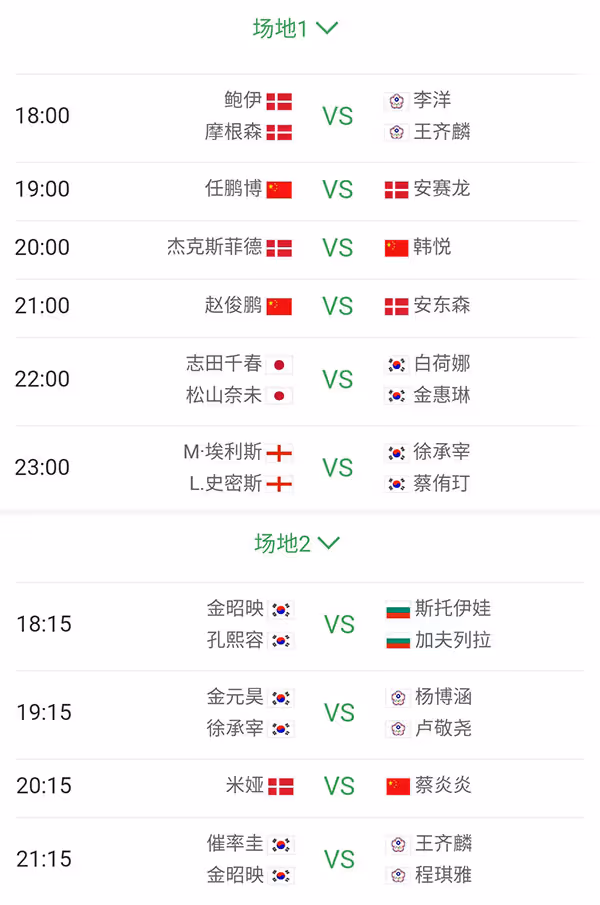This screenshot has width=600, height=905.
Task: Select the 18:15 match time
Action: click(44, 624)
